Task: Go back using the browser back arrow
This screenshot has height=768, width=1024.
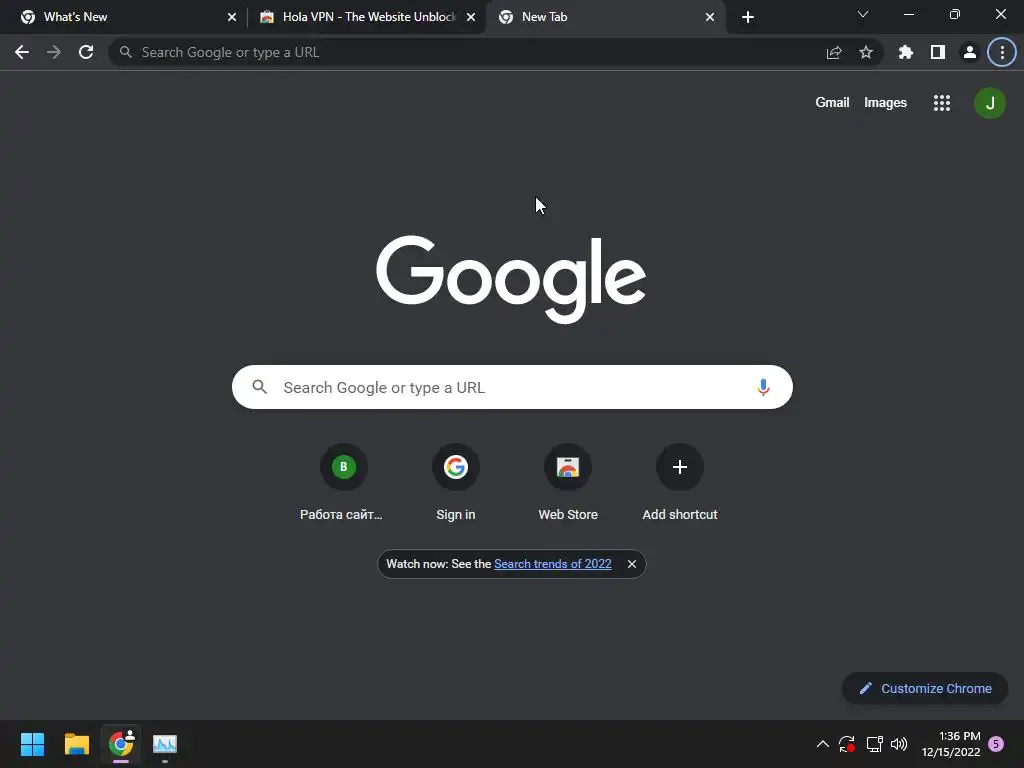Action: 22,52
